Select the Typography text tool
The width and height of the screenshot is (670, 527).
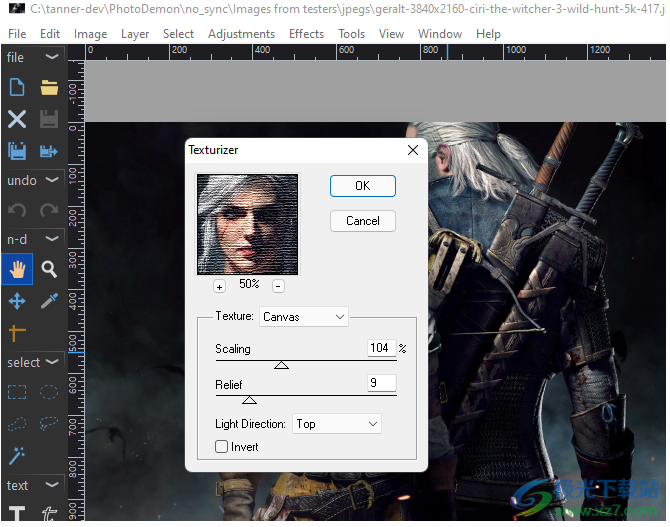coord(49,513)
